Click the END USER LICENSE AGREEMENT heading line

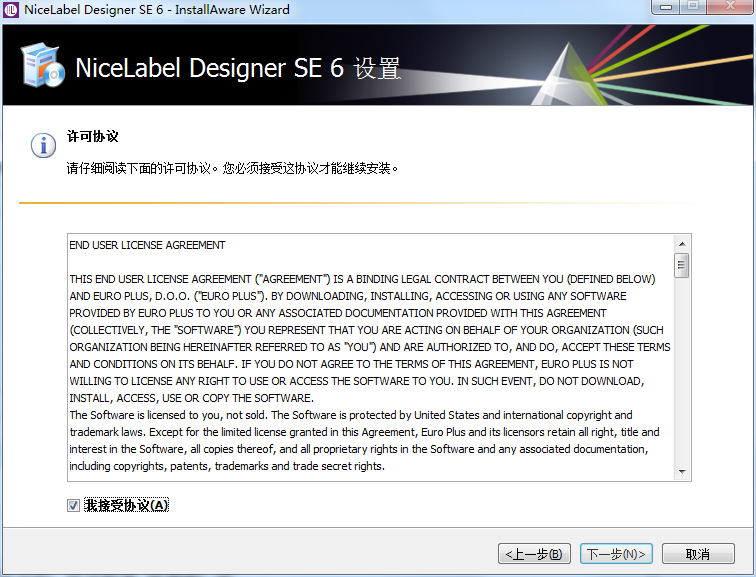pos(147,245)
